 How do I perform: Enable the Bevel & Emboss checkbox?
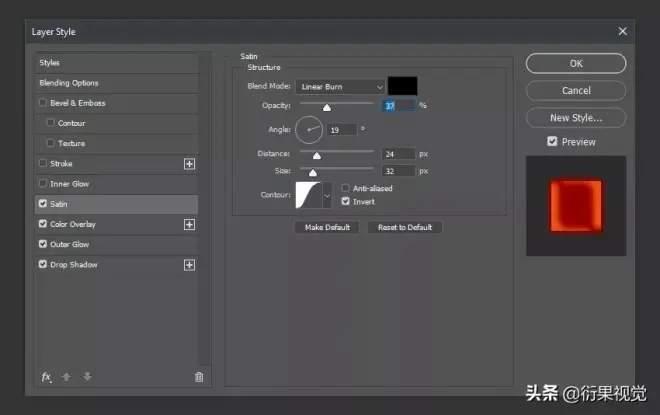[x=43, y=102]
